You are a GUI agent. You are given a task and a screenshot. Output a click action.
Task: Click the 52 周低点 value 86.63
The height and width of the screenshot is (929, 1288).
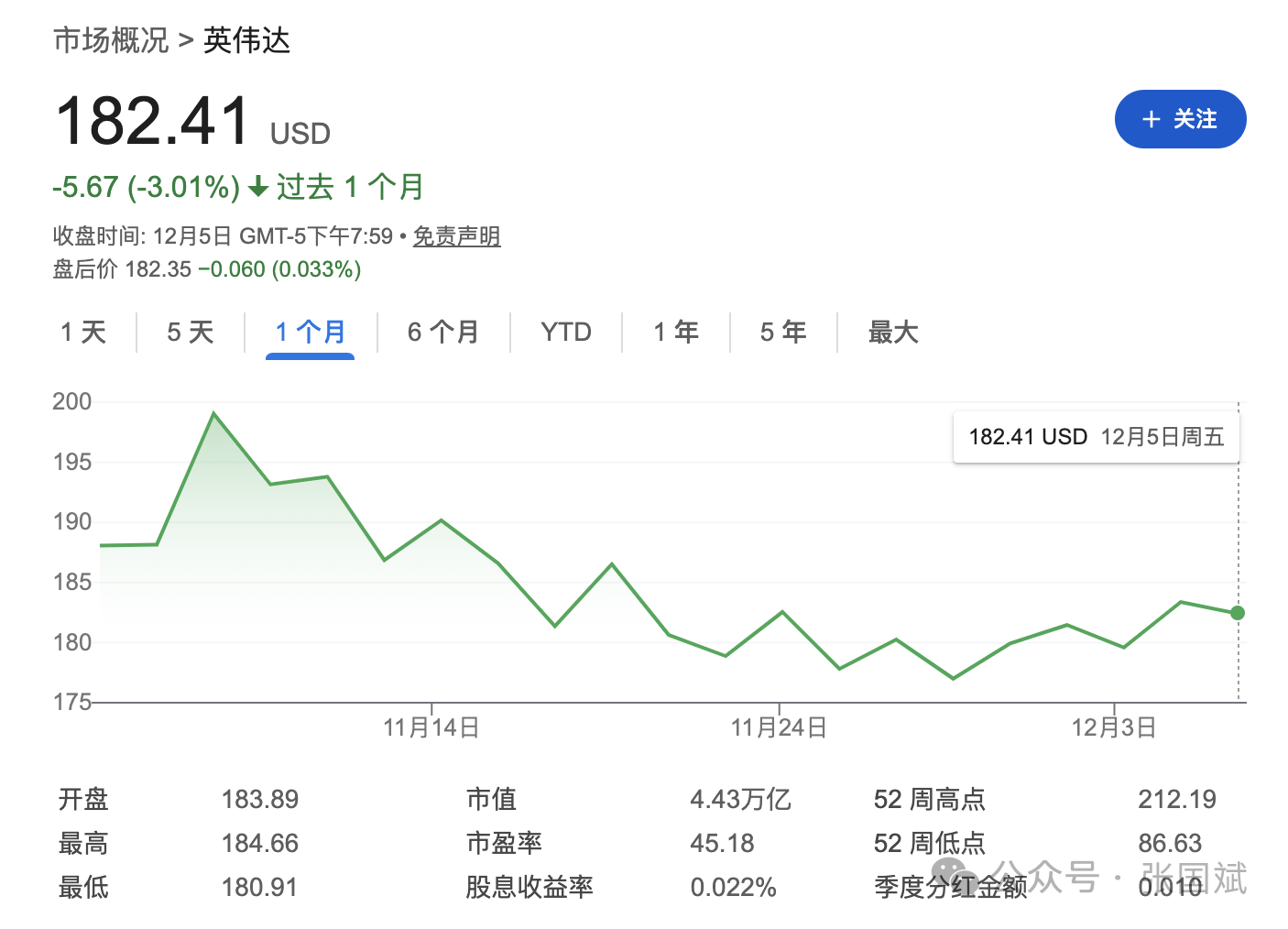pos(1170,844)
